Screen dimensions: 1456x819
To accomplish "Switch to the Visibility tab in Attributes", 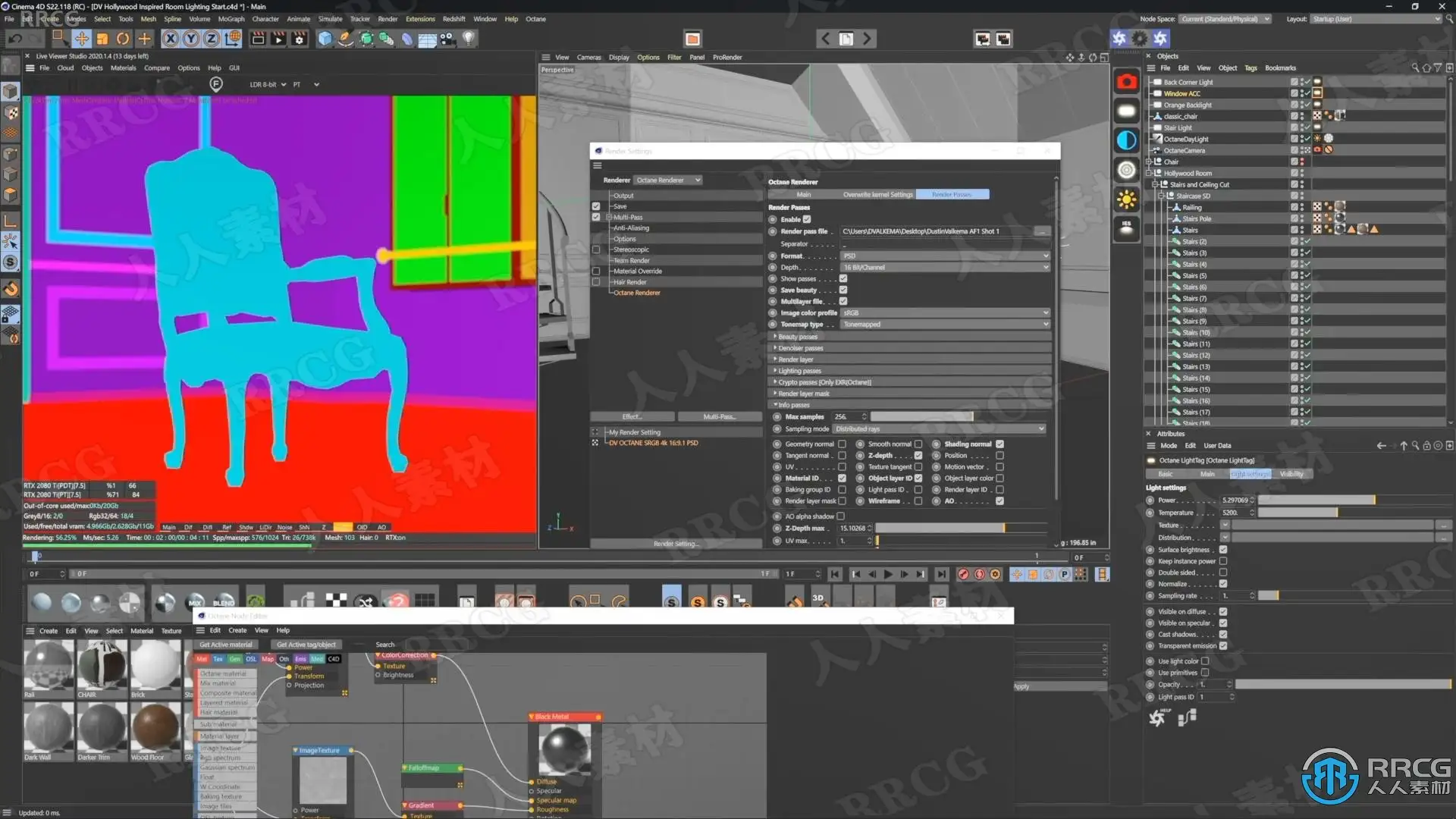I will pos(1291,474).
